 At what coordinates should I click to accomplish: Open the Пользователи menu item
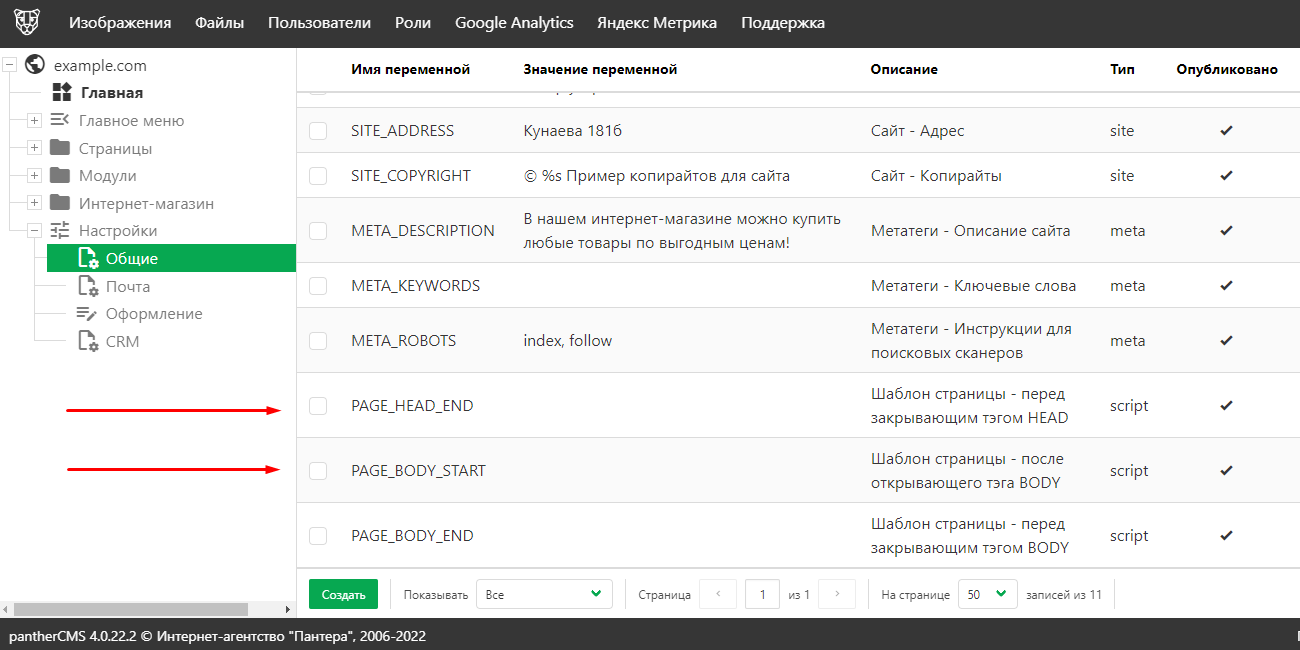click(319, 23)
